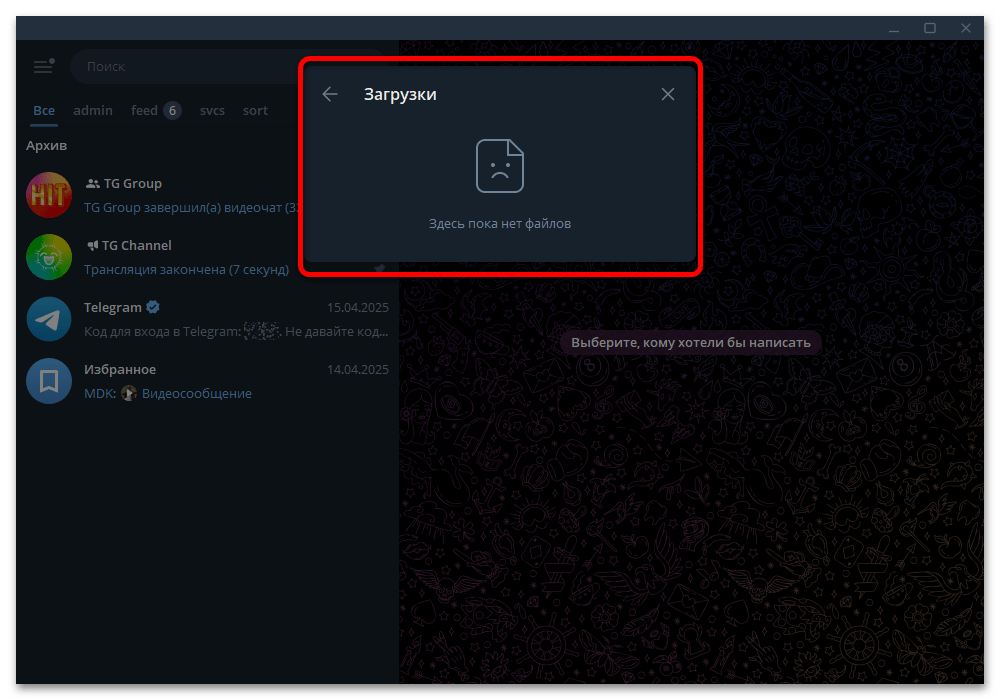
Task: Switch to the svcs folder tab
Action: 212,110
